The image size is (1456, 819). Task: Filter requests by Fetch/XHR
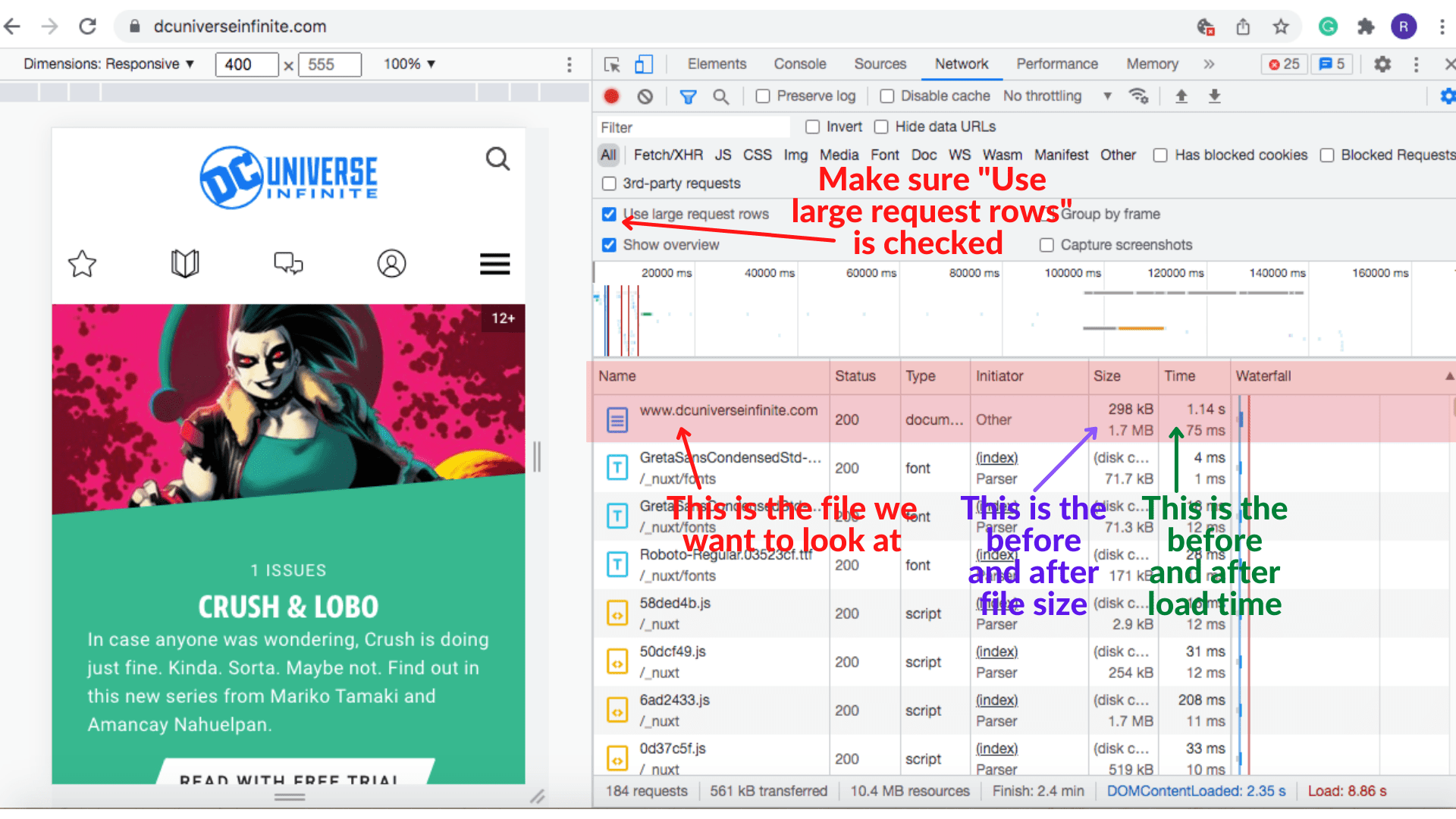(668, 155)
